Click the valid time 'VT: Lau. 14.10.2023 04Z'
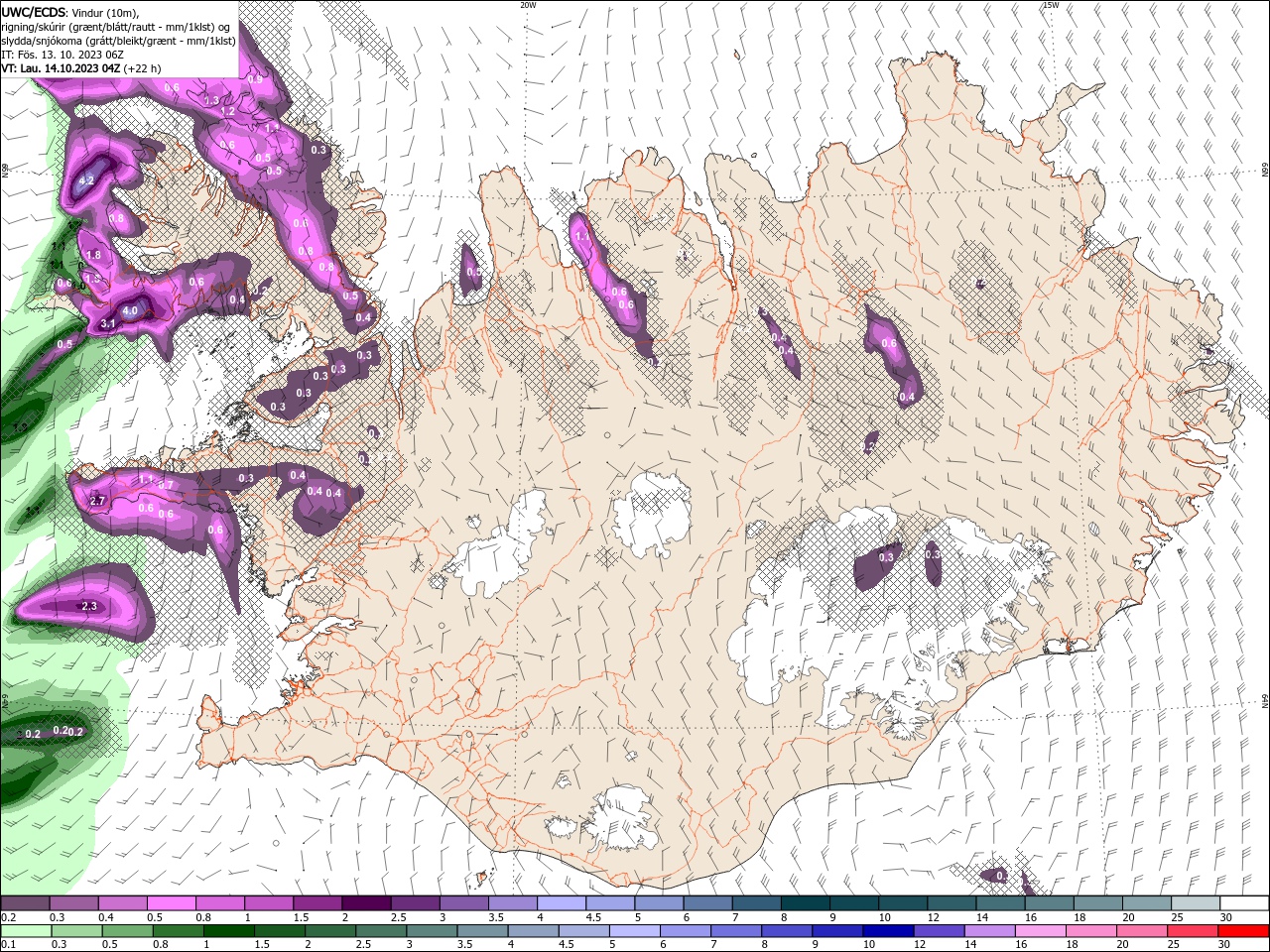 tap(62, 68)
